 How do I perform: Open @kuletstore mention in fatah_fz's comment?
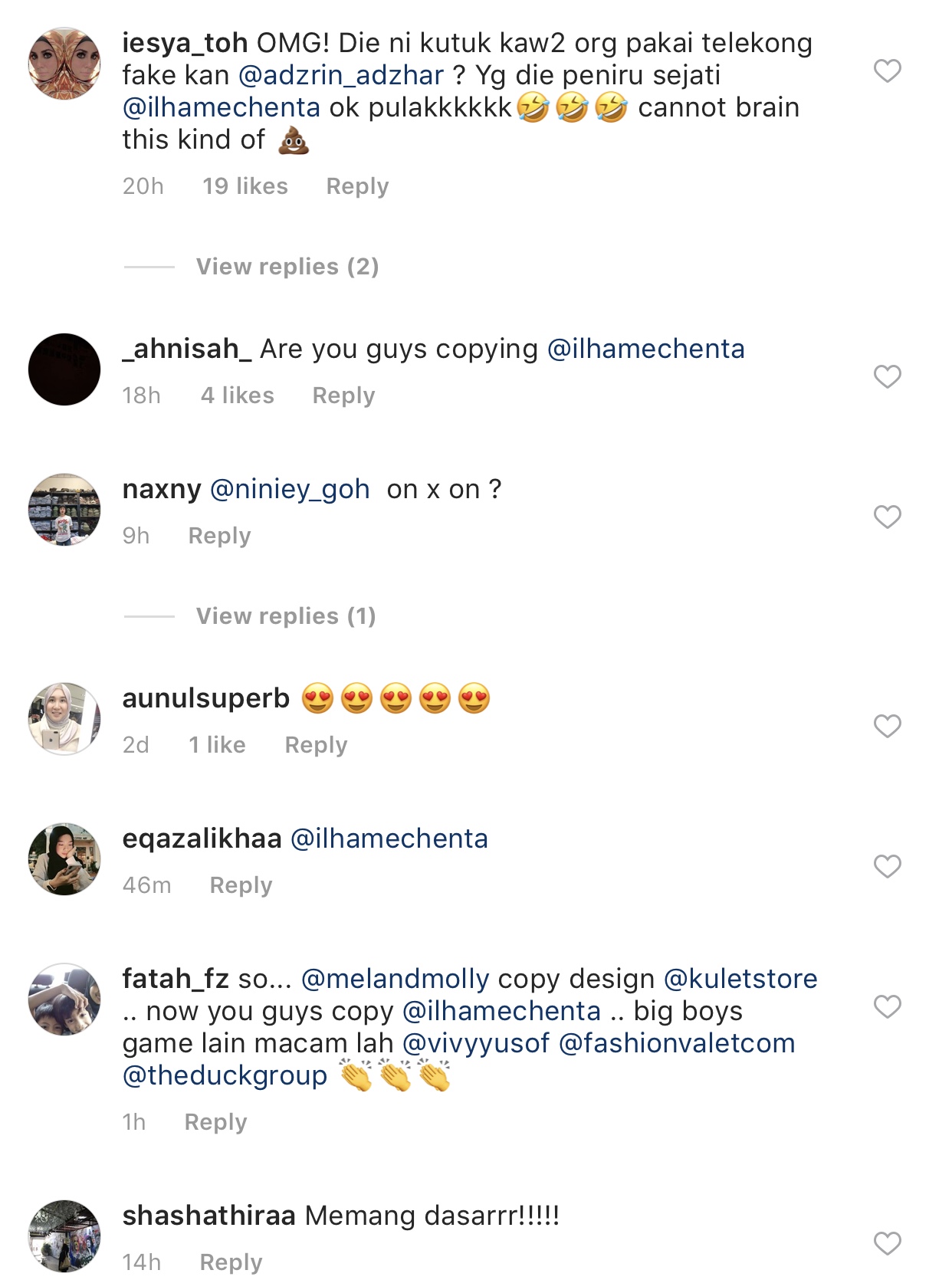click(x=740, y=979)
